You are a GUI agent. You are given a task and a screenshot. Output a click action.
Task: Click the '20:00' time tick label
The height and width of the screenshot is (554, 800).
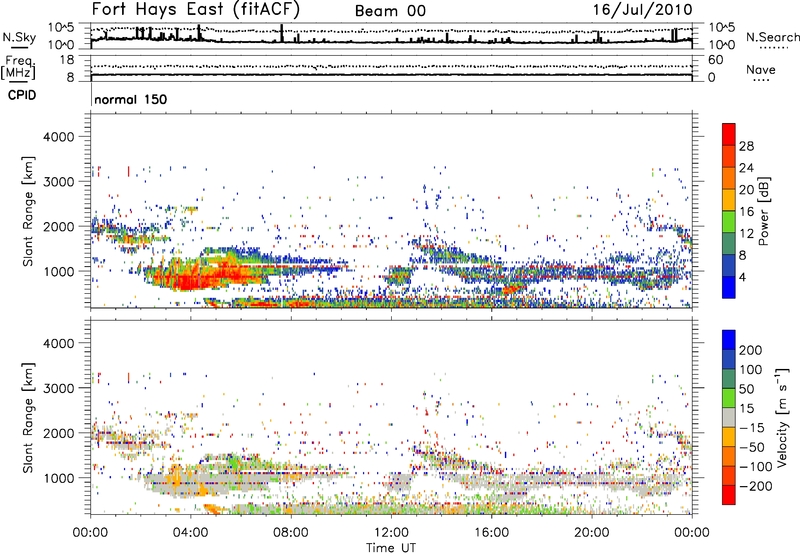(591, 533)
